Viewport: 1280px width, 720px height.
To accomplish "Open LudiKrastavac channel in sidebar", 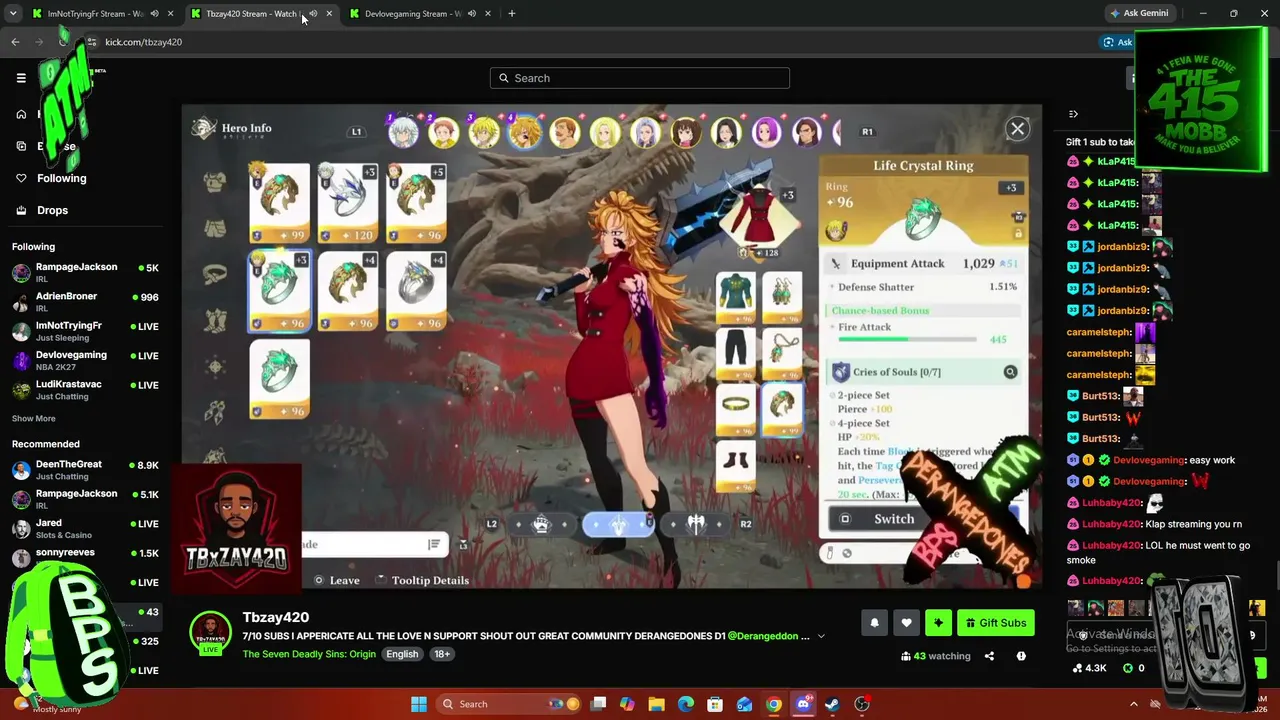I will (85, 389).
